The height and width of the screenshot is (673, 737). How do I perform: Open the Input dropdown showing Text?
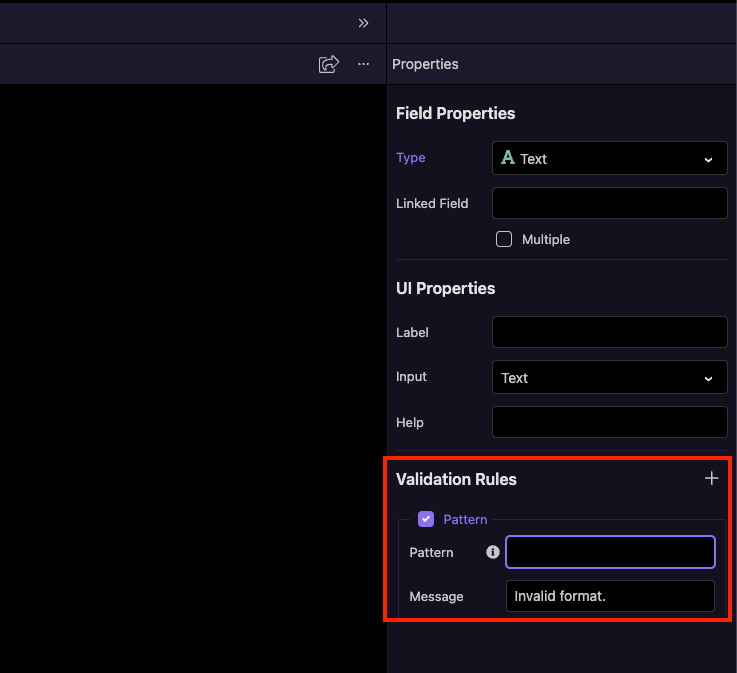[x=609, y=378]
